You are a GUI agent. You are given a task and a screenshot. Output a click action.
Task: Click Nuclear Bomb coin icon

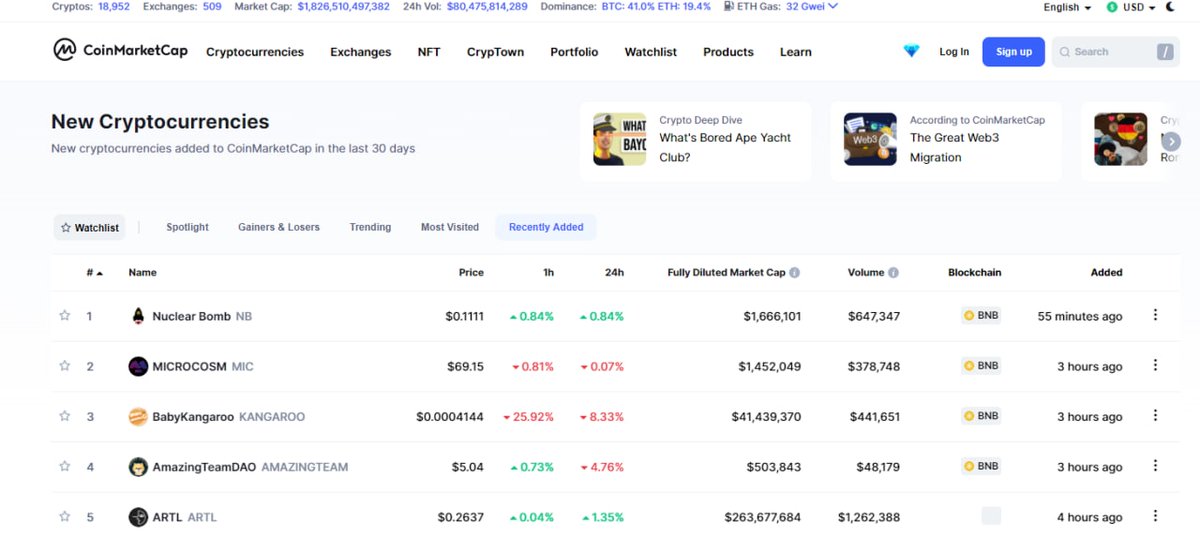pyautogui.click(x=138, y=316)
